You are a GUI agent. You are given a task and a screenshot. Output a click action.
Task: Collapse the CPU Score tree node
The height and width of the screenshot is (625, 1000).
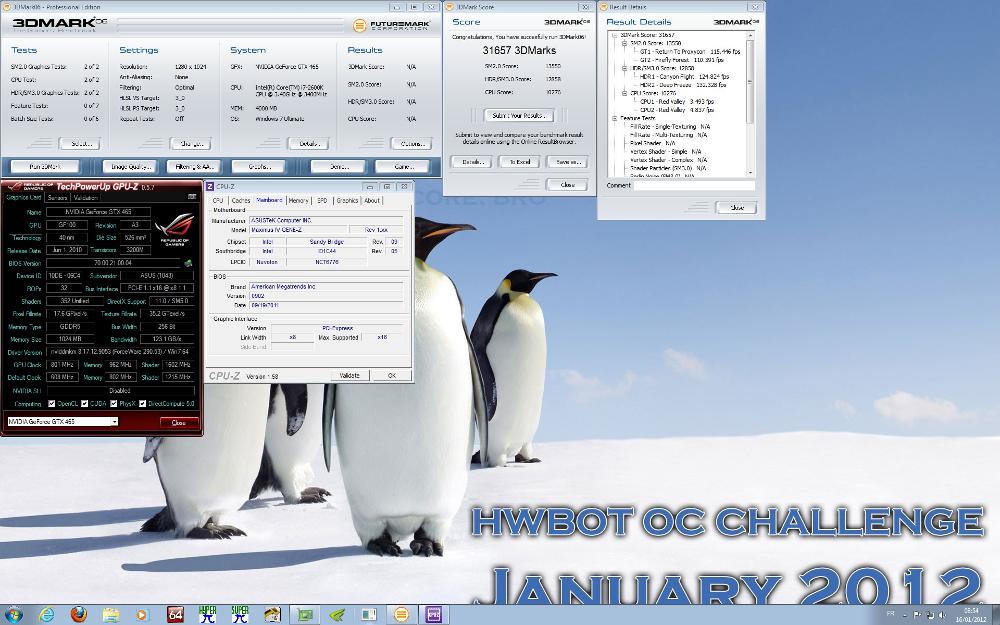coord(624,93)
